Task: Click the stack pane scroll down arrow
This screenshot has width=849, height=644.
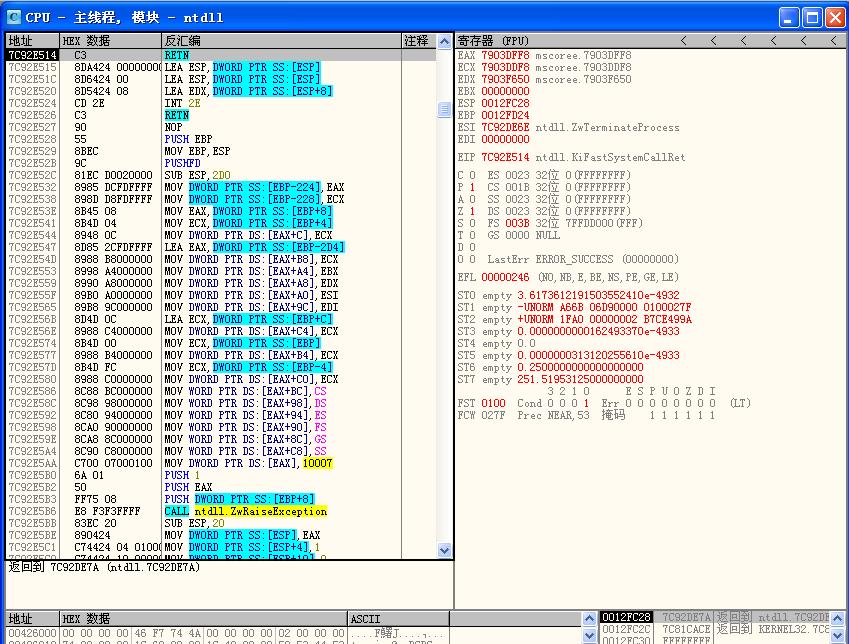Action: (x=838, y=636)
